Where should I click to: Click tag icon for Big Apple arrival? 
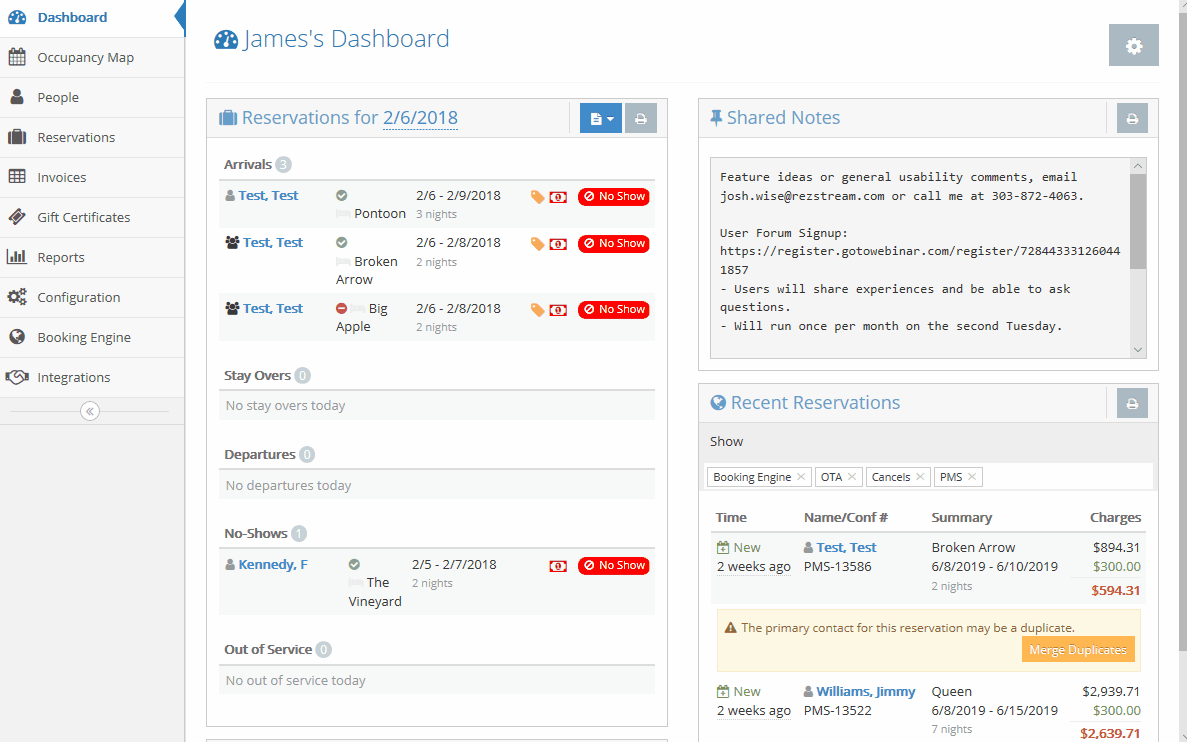[537, 310]
